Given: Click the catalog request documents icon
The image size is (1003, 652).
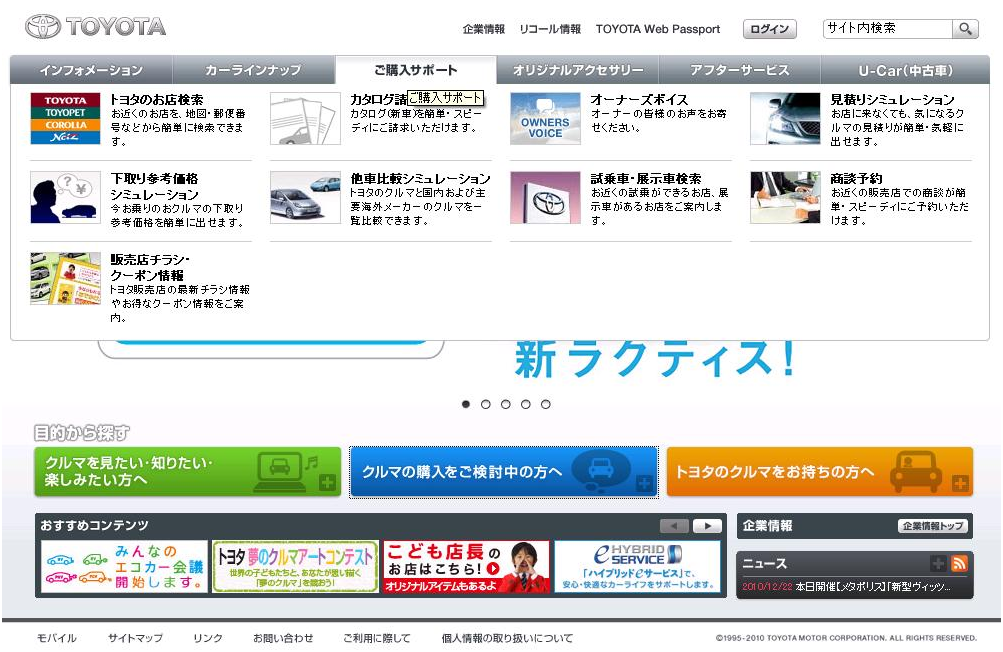Looking at the screenshot, I should click(x=305, y=119).
